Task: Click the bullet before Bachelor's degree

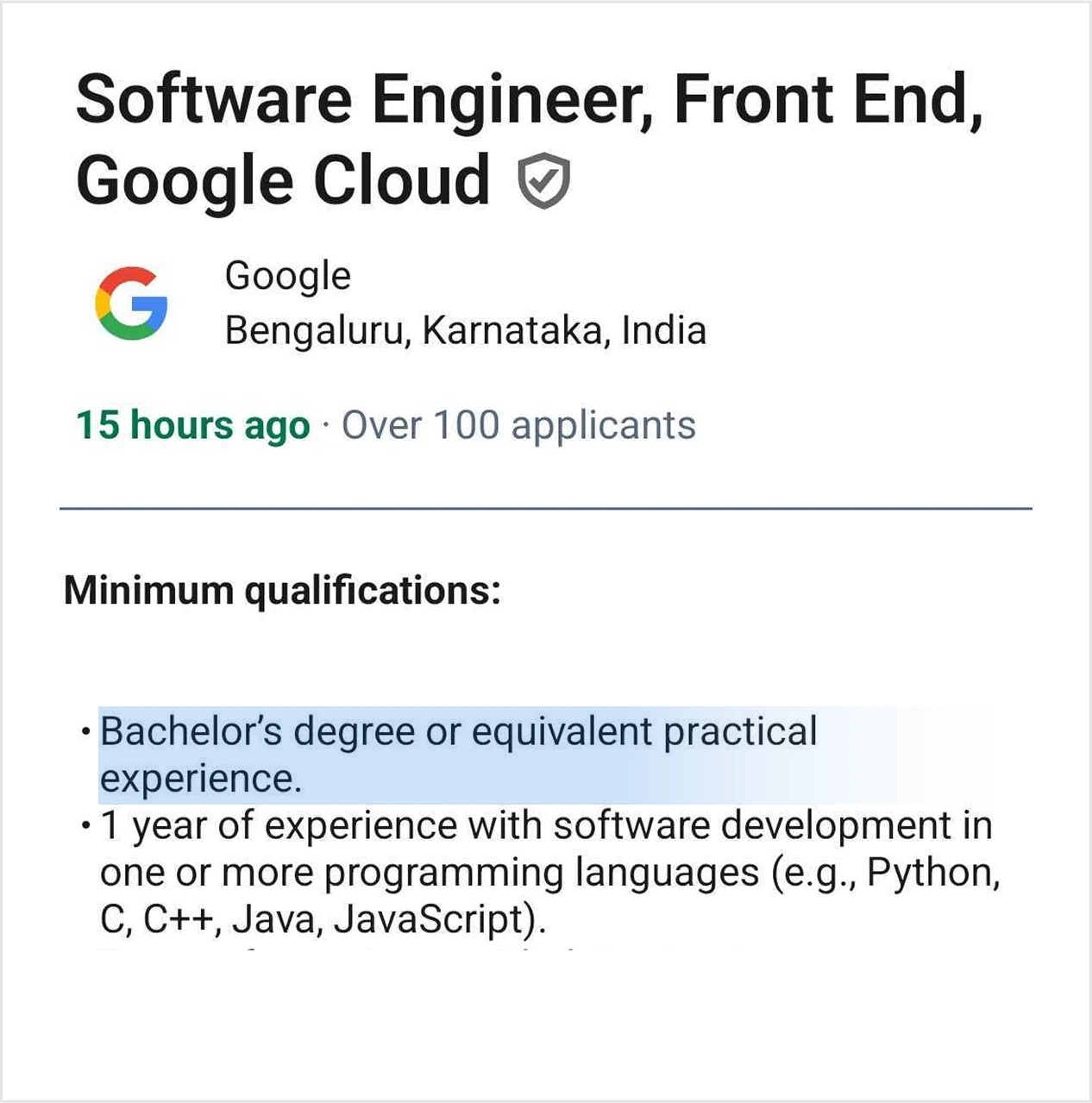Action: pos(84,733)
